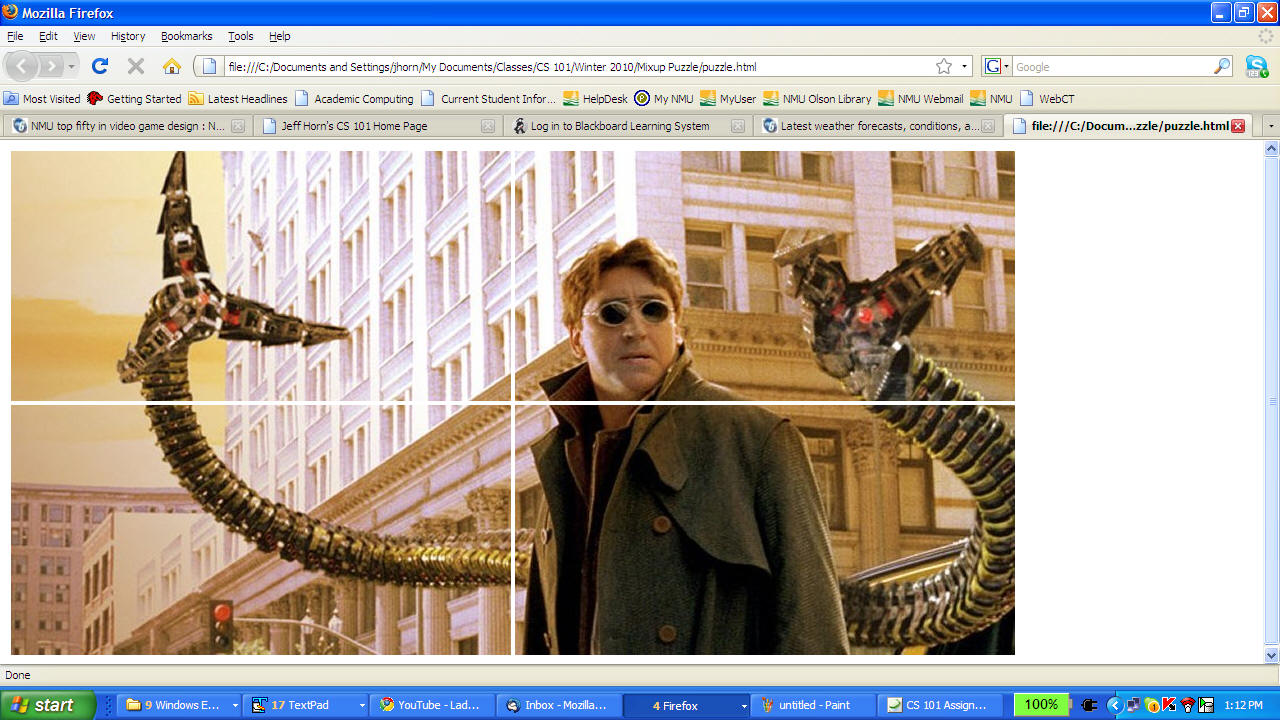Open the View menu
The height and width of the screenshot is (720, 1280).
pyautogui.click(x=84, y=36)
